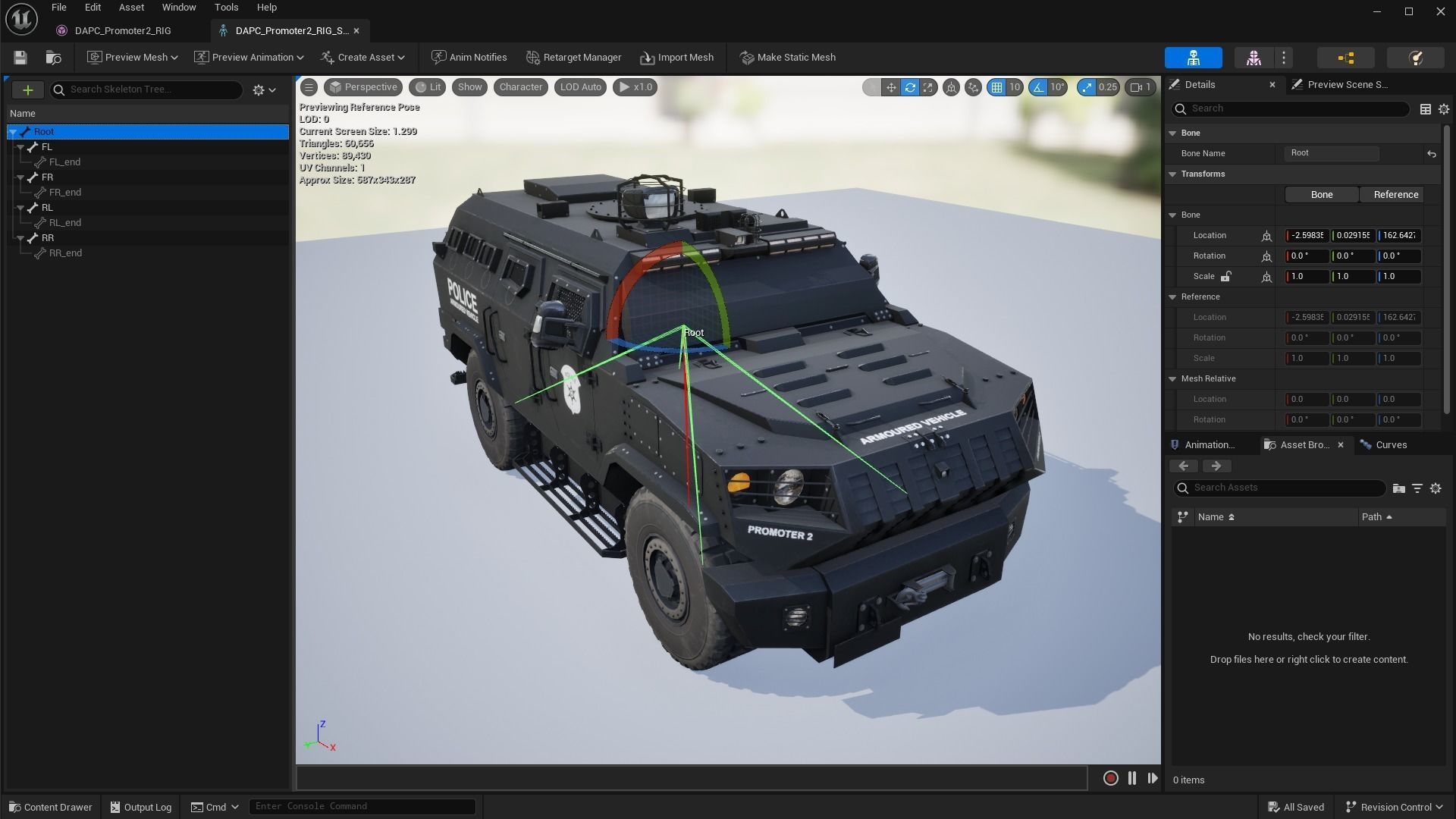Viewport: 1456px width, 819px height.
Task: Switch to Skeletal Mesh editor mode
Action: (x=1254, y=58)
